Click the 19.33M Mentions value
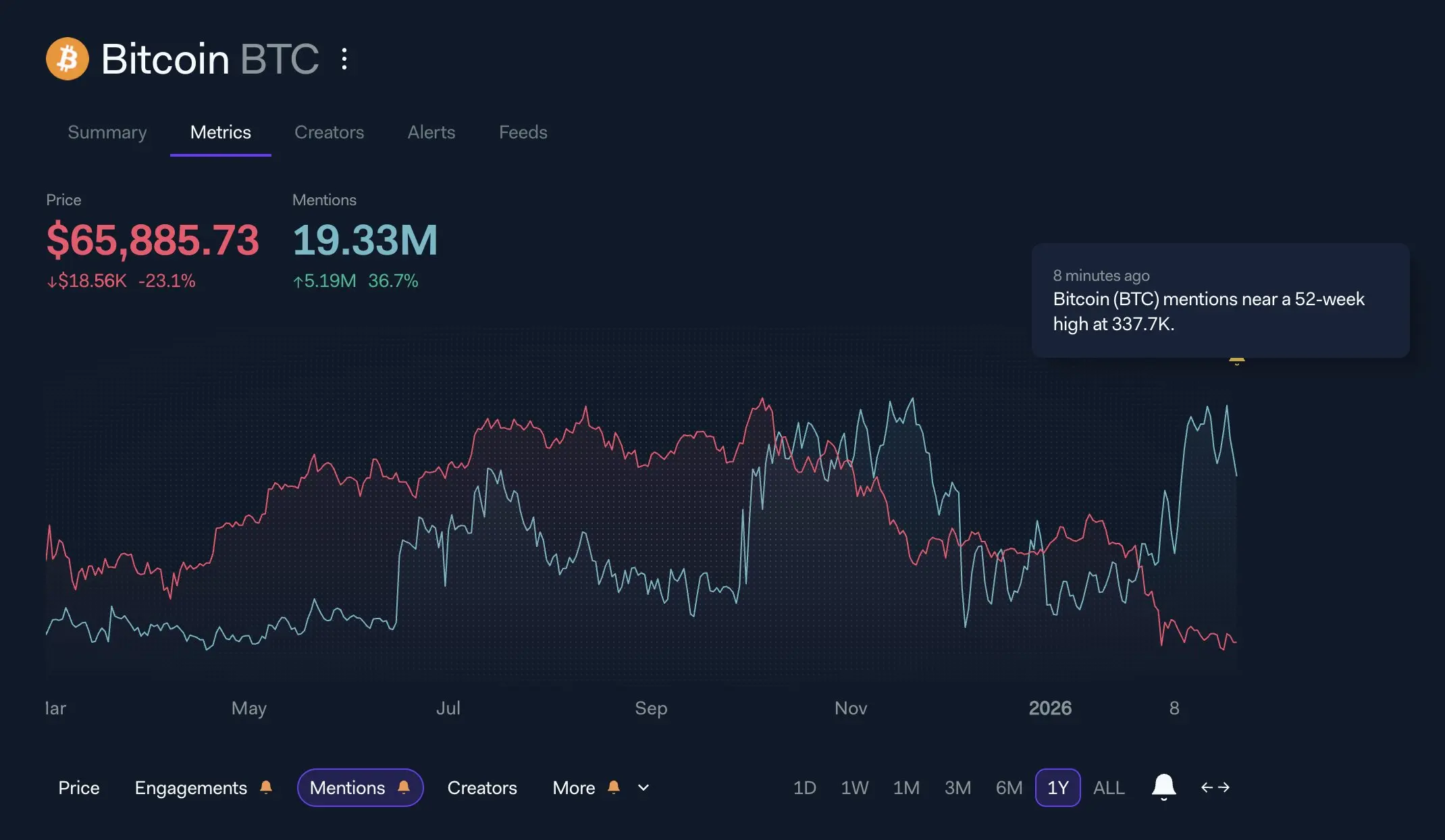Screen dimensions: 1445x840 click(365, 240)
